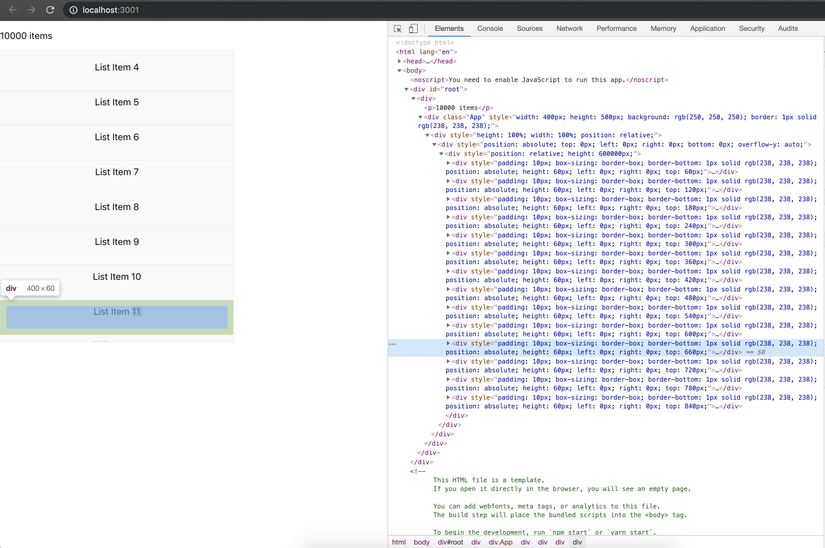The height and width of the screenshot is (548, 825).
Task: Collapse the div id root node
Action: 407,89
